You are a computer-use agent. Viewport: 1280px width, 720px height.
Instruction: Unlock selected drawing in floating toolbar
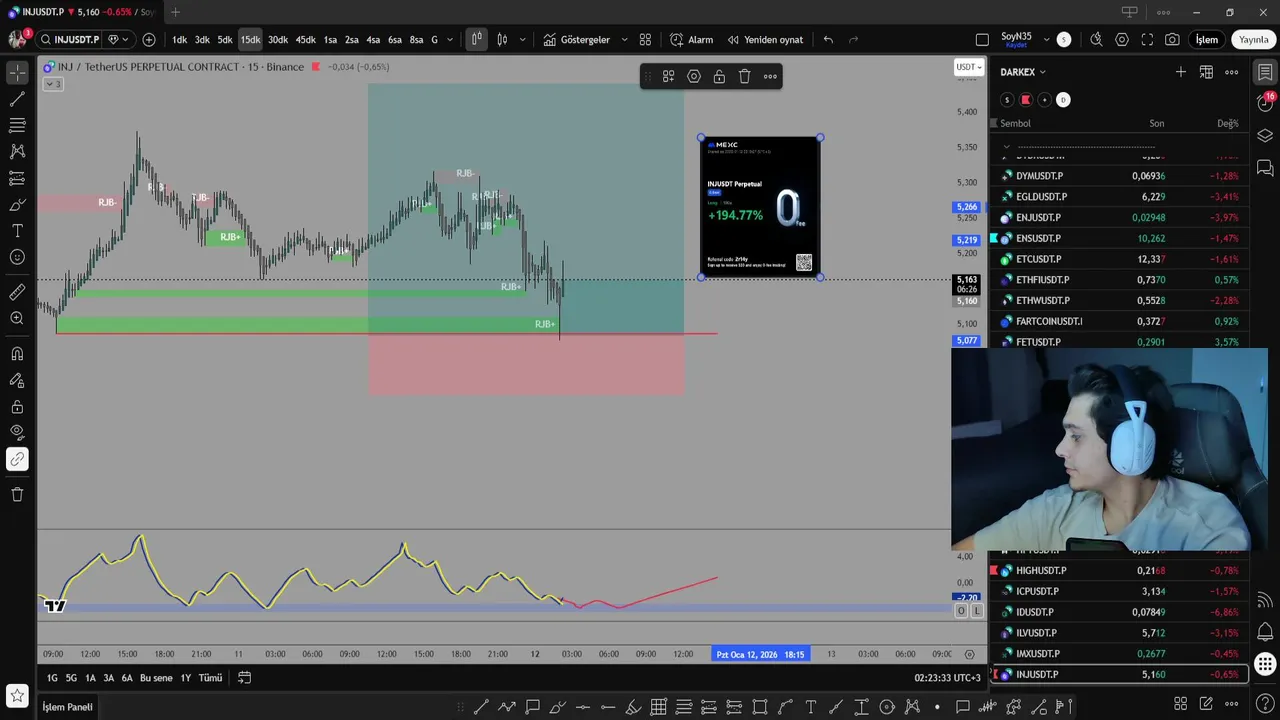click(719, 76)
